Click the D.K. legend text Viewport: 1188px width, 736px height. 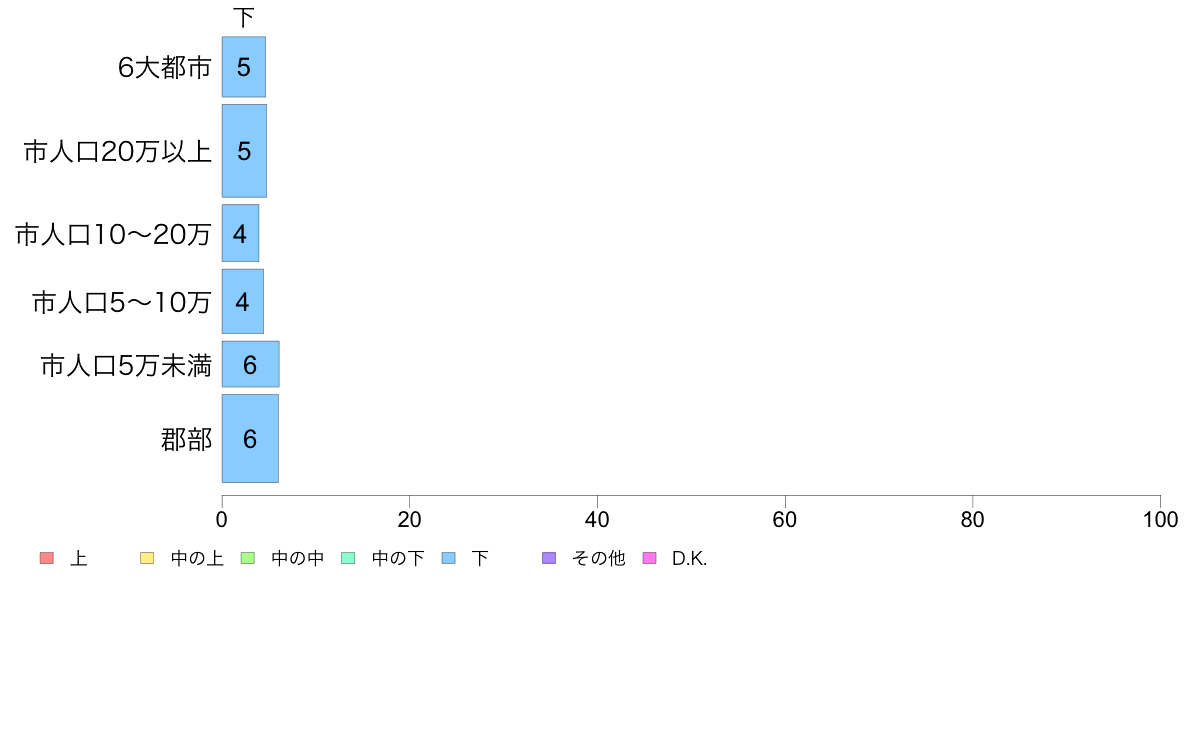pyautogui.click(x=689, y=559)
